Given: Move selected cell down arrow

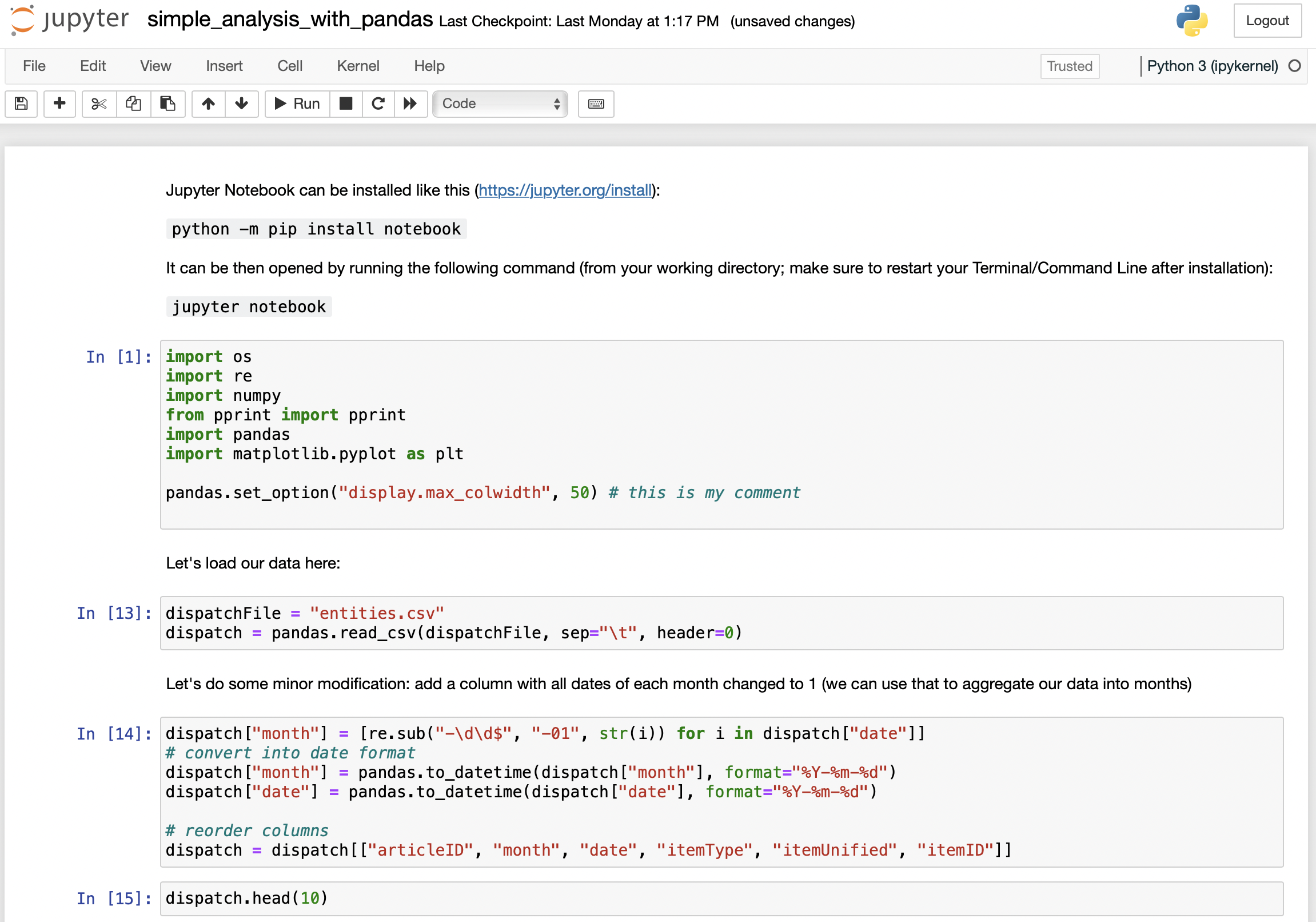Looking at the screenshot, I should [241, 104].
